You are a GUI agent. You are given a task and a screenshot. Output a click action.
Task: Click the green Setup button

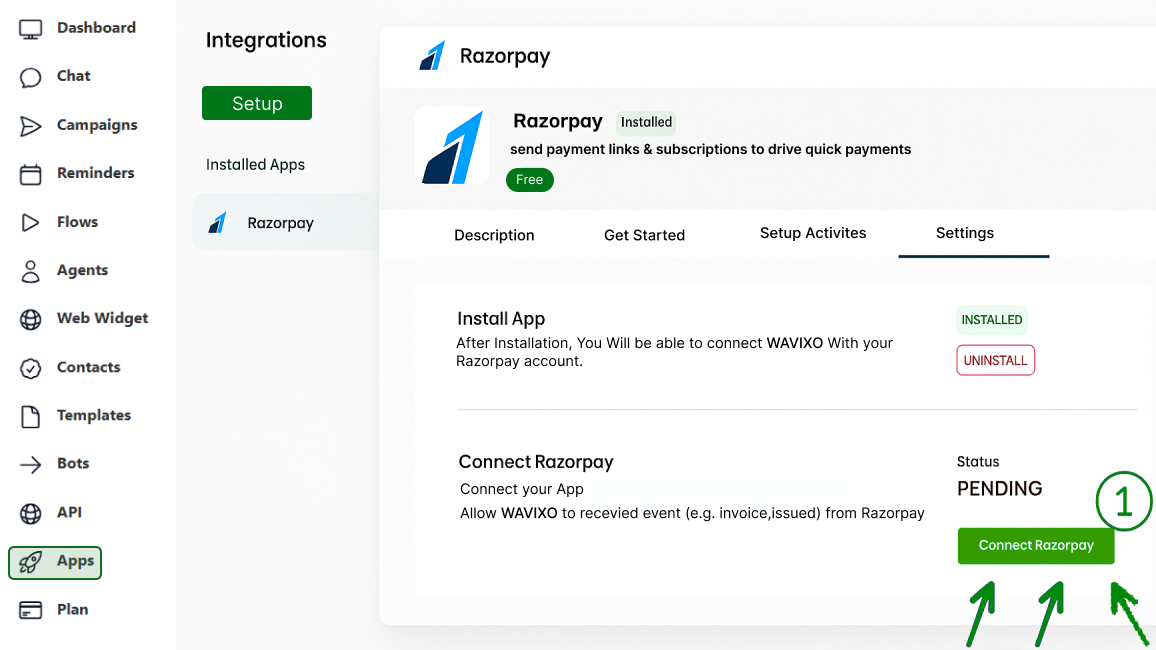point(257,103)
